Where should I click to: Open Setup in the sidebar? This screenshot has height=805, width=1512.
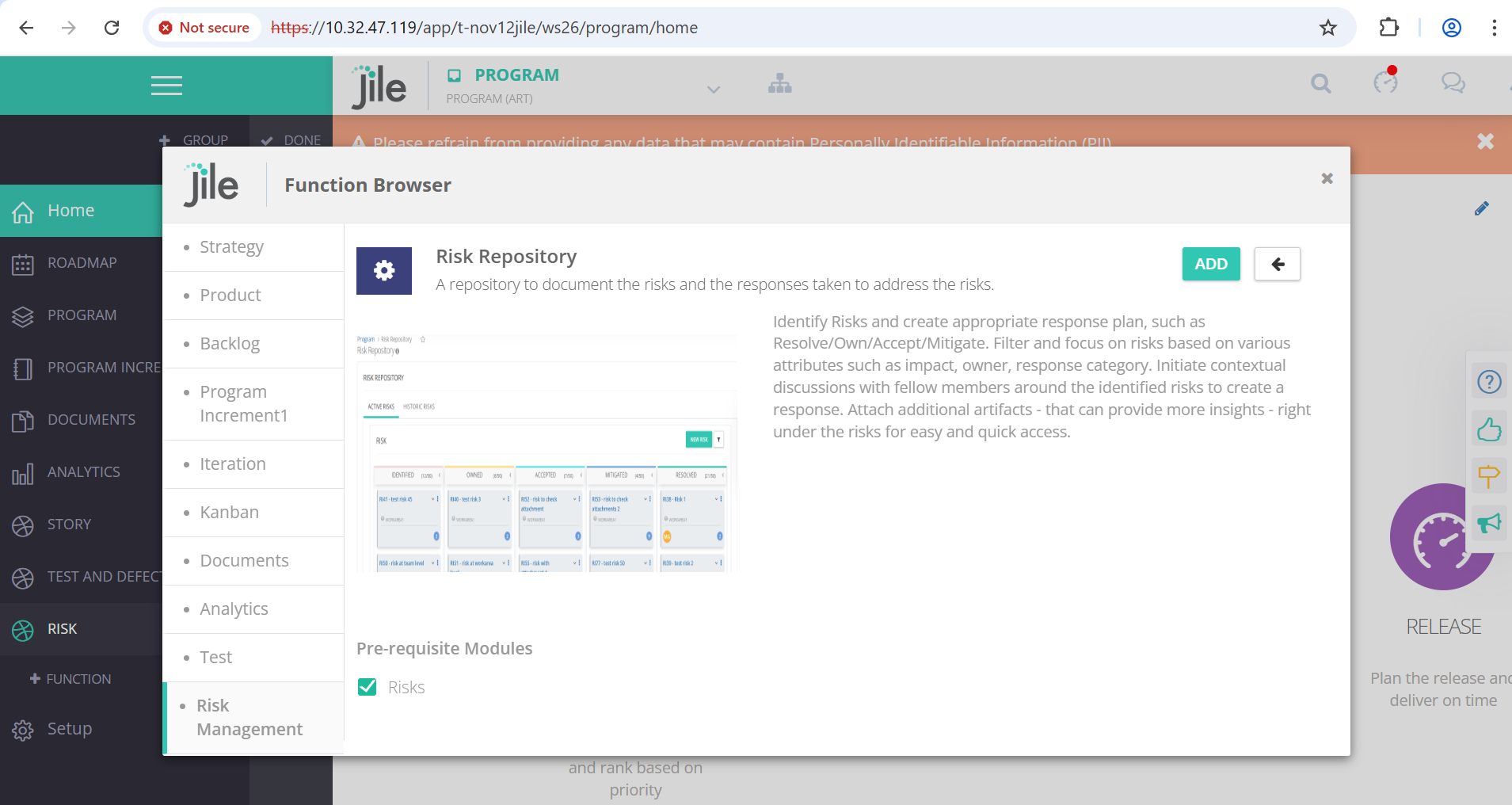(69, 729)
